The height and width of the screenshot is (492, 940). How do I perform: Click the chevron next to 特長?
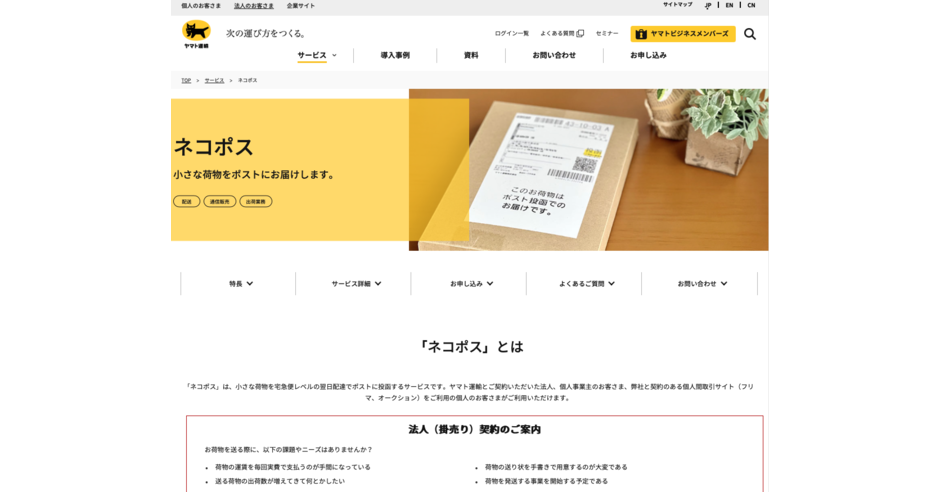[250, 283]
